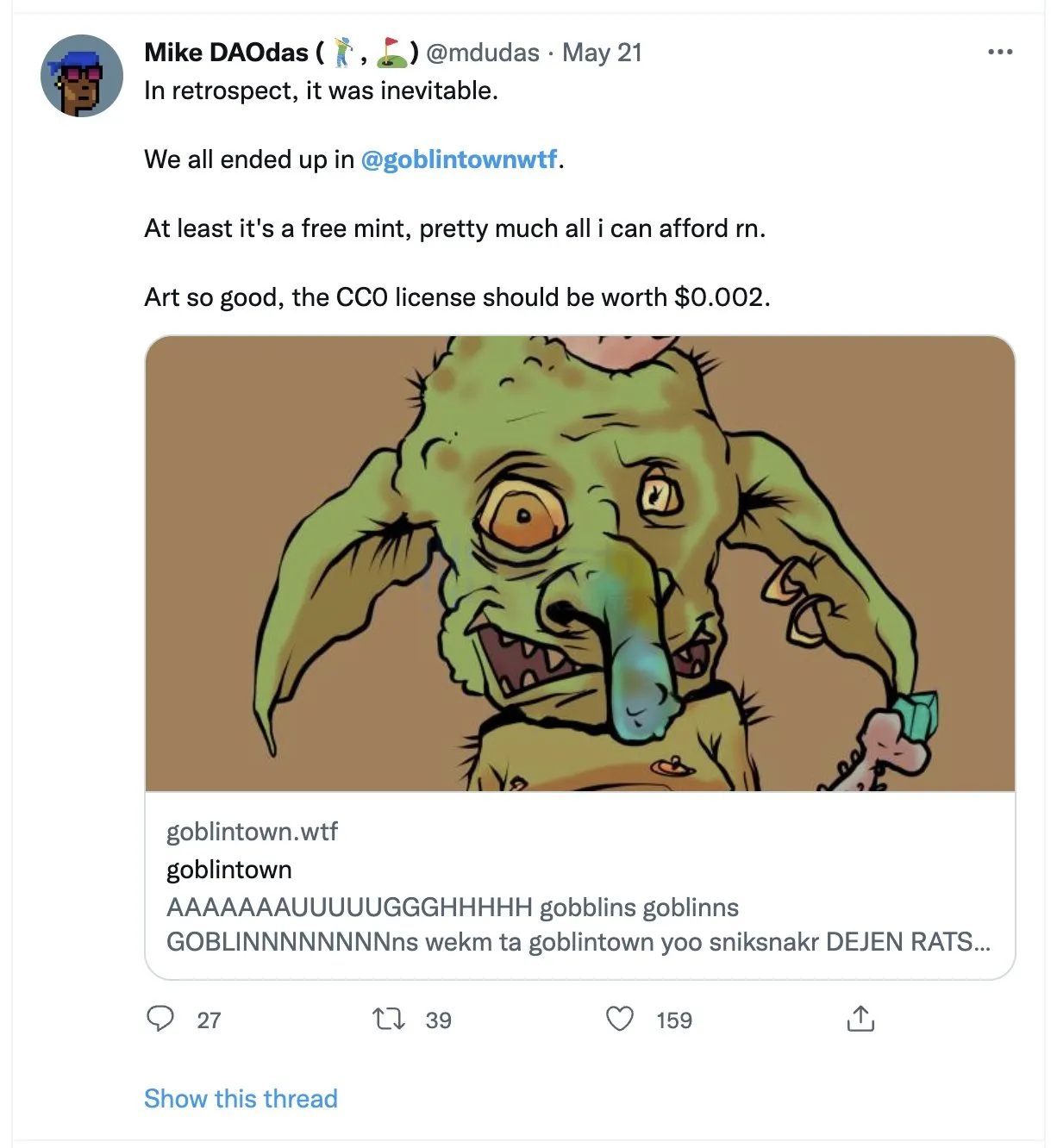1057x1148 pixels.
Task: Open the @goblintownwtf mention link
Action: (459, 159)
